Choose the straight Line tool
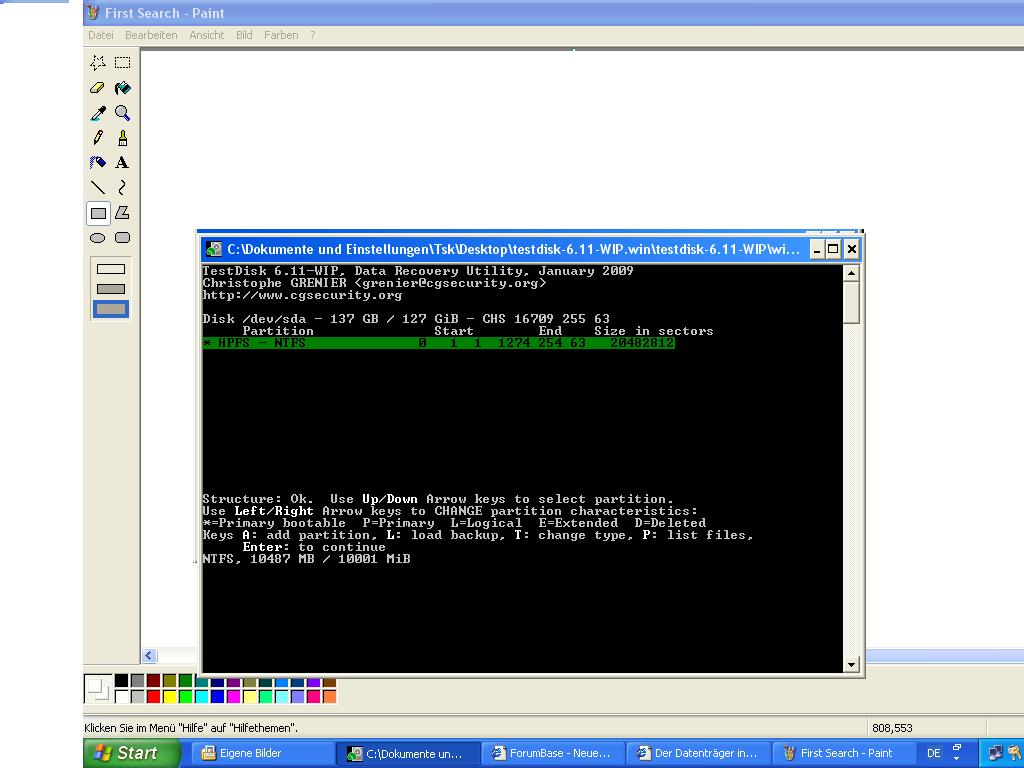This screenshot has width=1024, height=768. (97, 187)
